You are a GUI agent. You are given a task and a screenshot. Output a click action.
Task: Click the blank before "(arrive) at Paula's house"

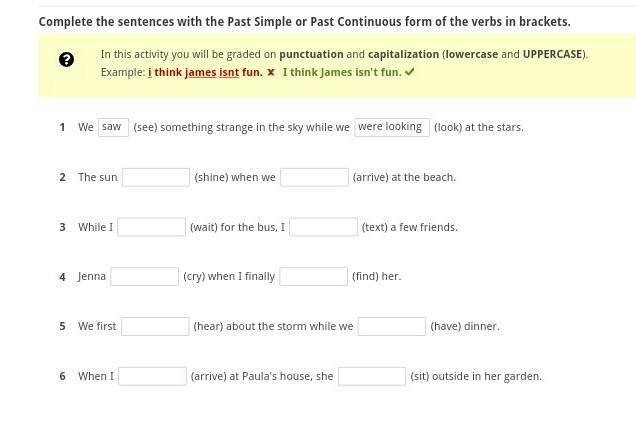[x=152, y=376]
